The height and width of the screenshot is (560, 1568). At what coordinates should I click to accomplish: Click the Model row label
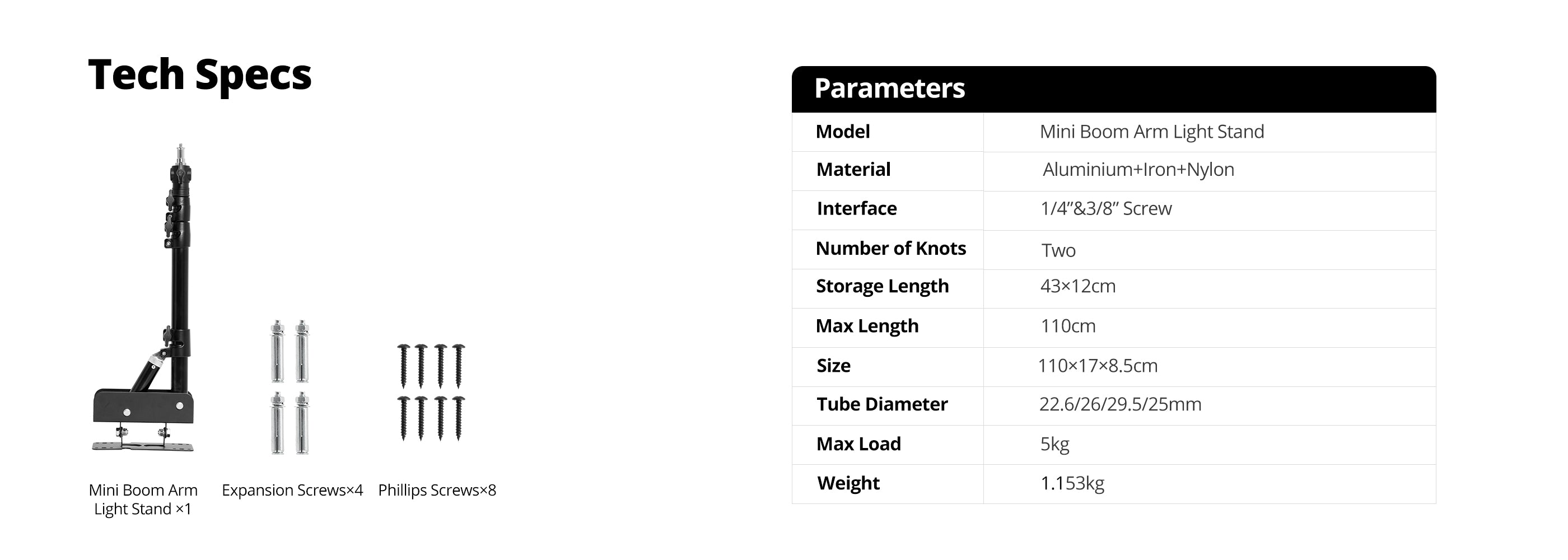tap(842, 132)
